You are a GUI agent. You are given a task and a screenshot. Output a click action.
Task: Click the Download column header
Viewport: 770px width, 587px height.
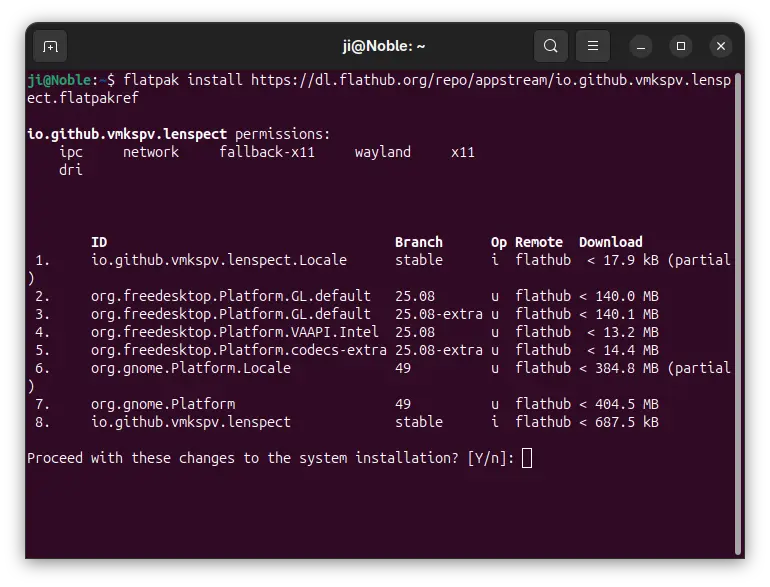point(610,242)
